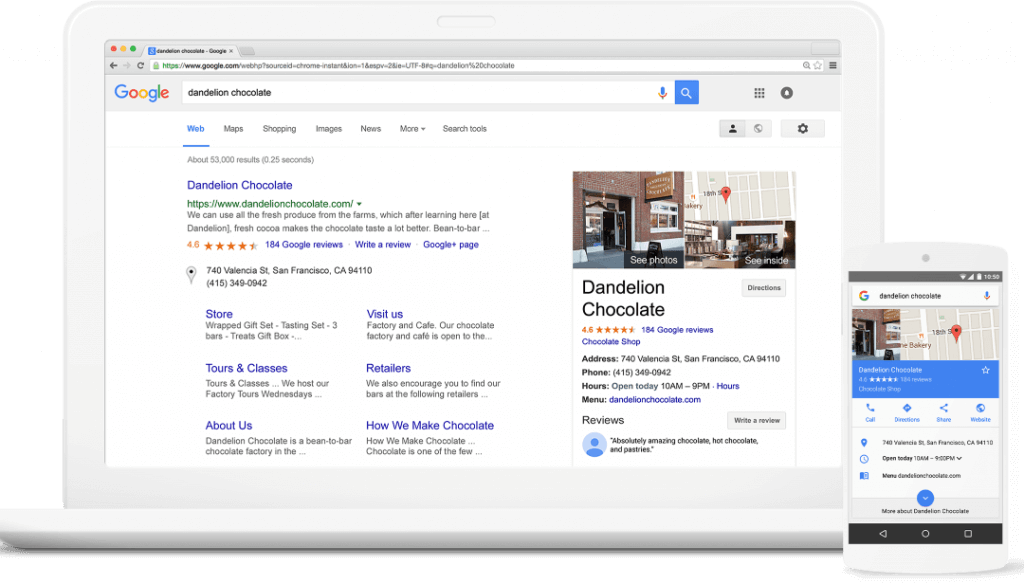The width and height of the screenshot is (1024, 584).
Task: Switch to global results globe toggle
Action: pos(759,129)
